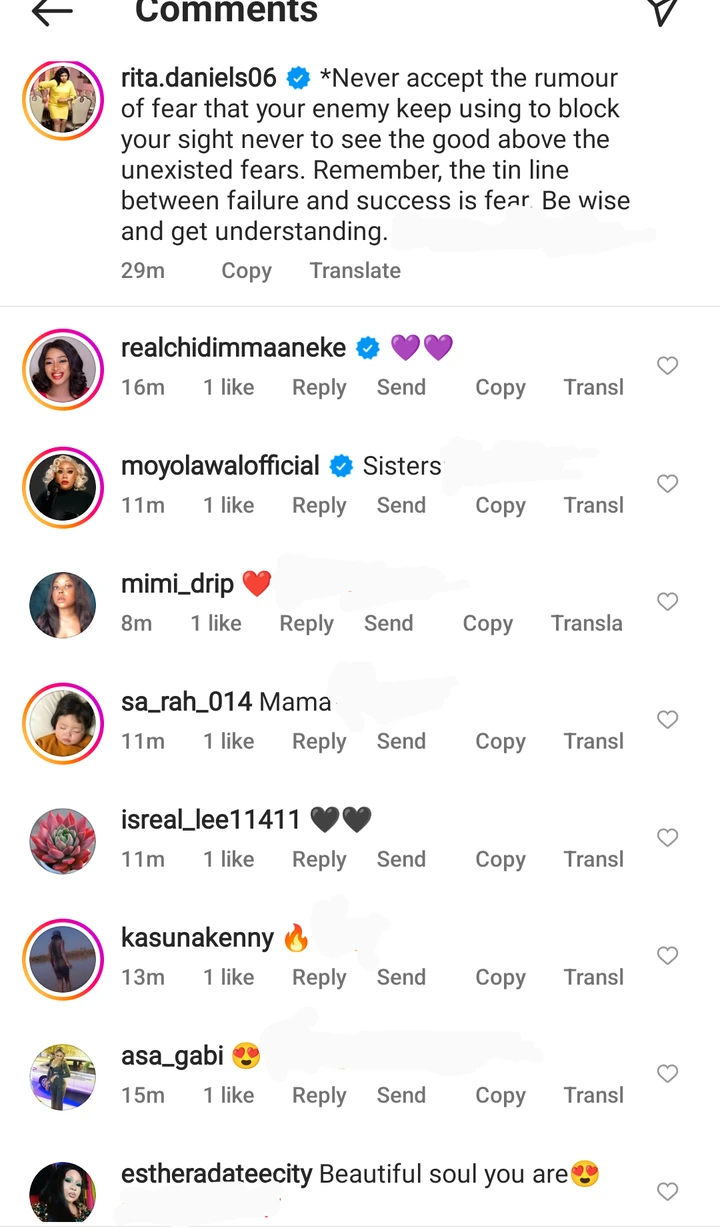Screen dimensions: 720x1228
Task: Open direct messages via paper plane icon
Action: pyautogui.click(x=662, y=10)
